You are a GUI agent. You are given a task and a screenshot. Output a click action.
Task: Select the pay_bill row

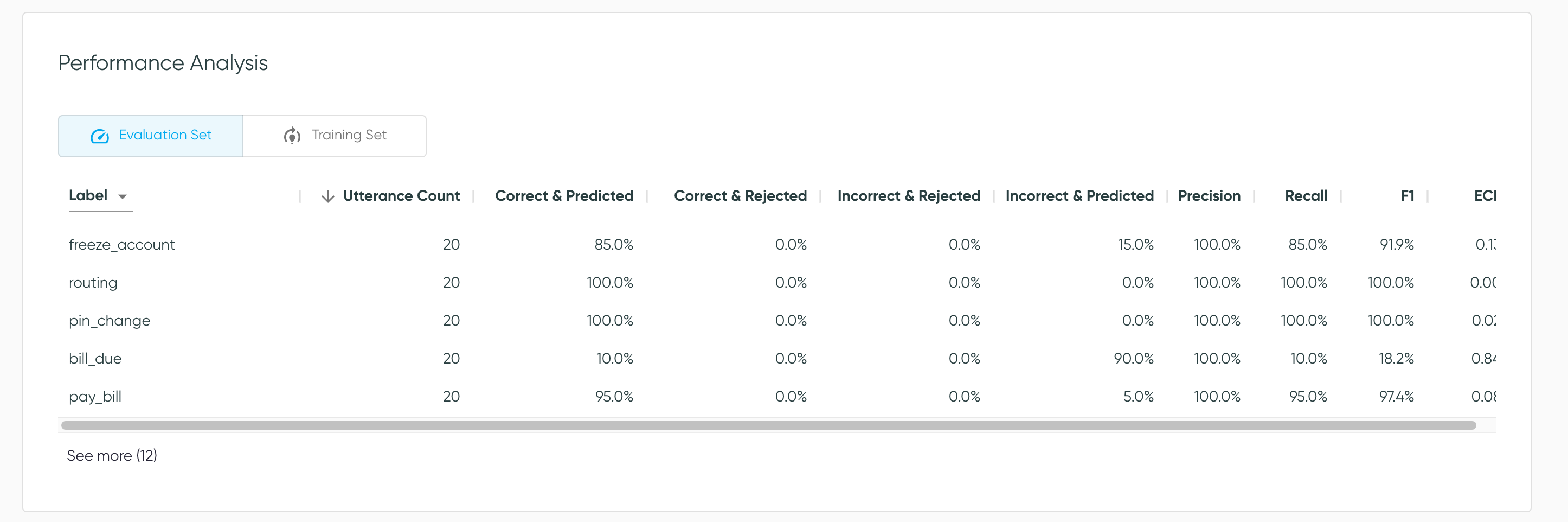(x=94, y=397)
